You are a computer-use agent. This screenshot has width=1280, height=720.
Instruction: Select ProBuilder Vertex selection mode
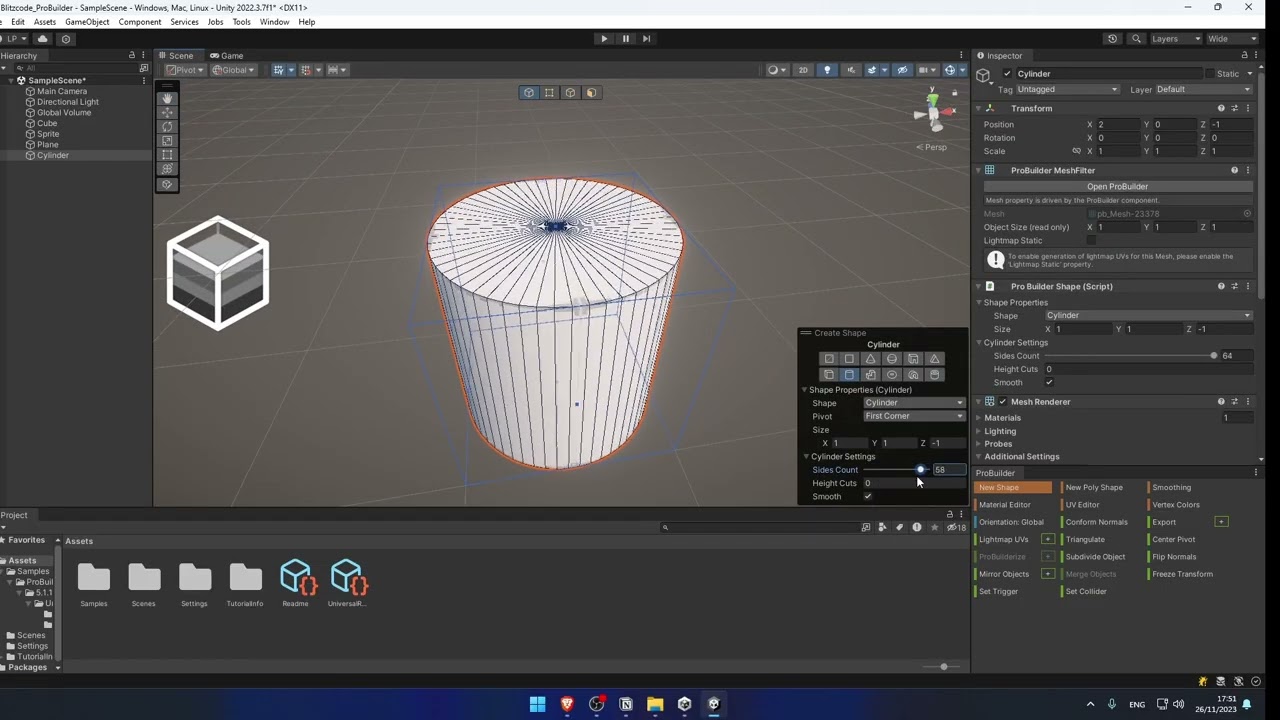tap(550, 93)
